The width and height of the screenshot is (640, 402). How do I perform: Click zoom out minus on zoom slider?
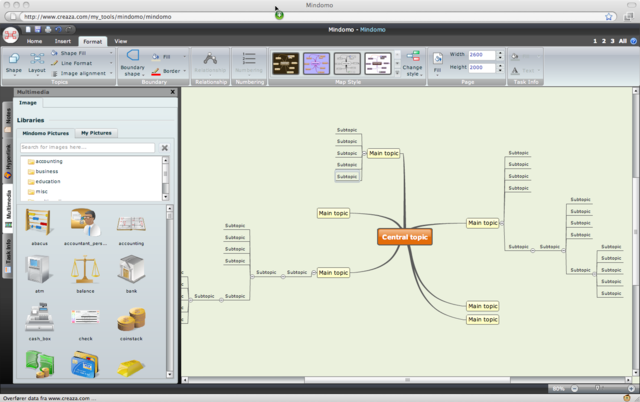pyautogui.click(x=574, y=389)
